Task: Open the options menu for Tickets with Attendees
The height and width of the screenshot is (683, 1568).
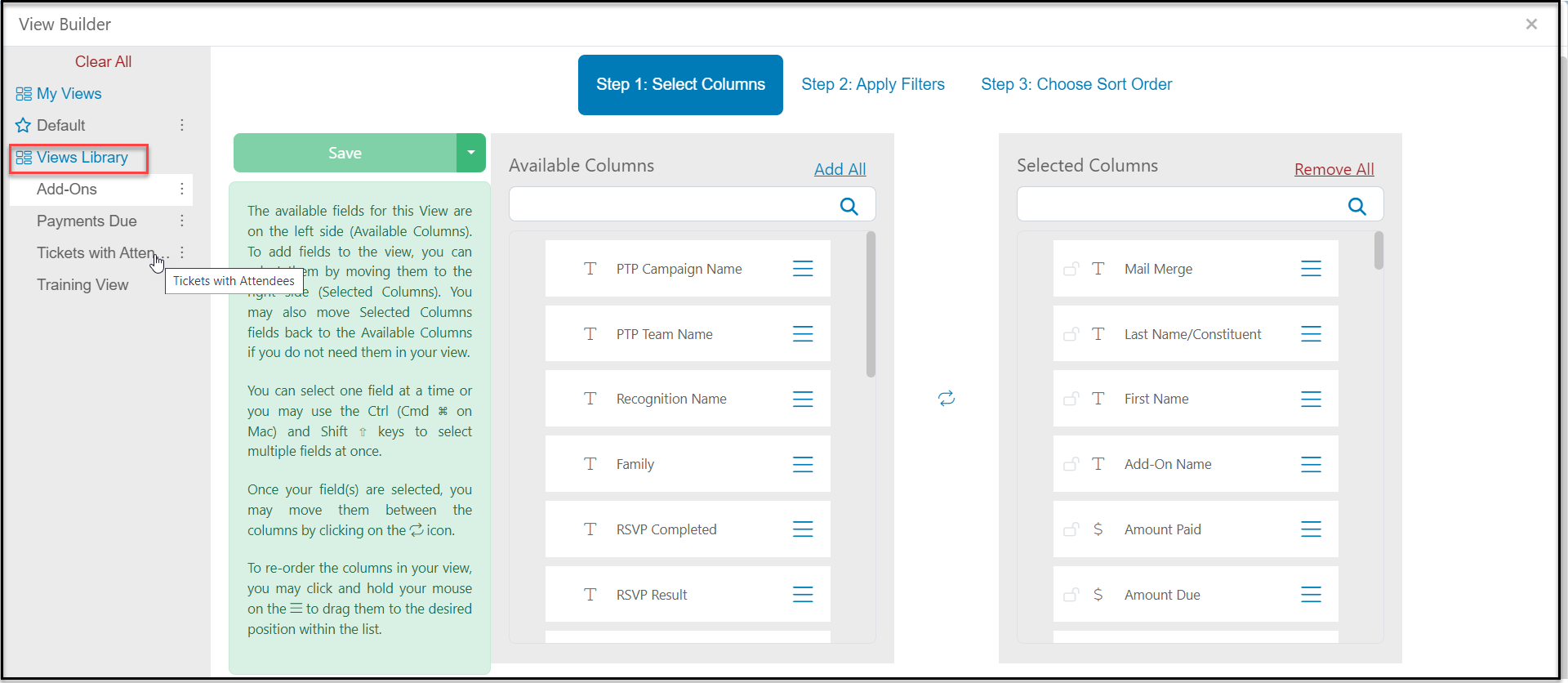Action: point(182,252)
